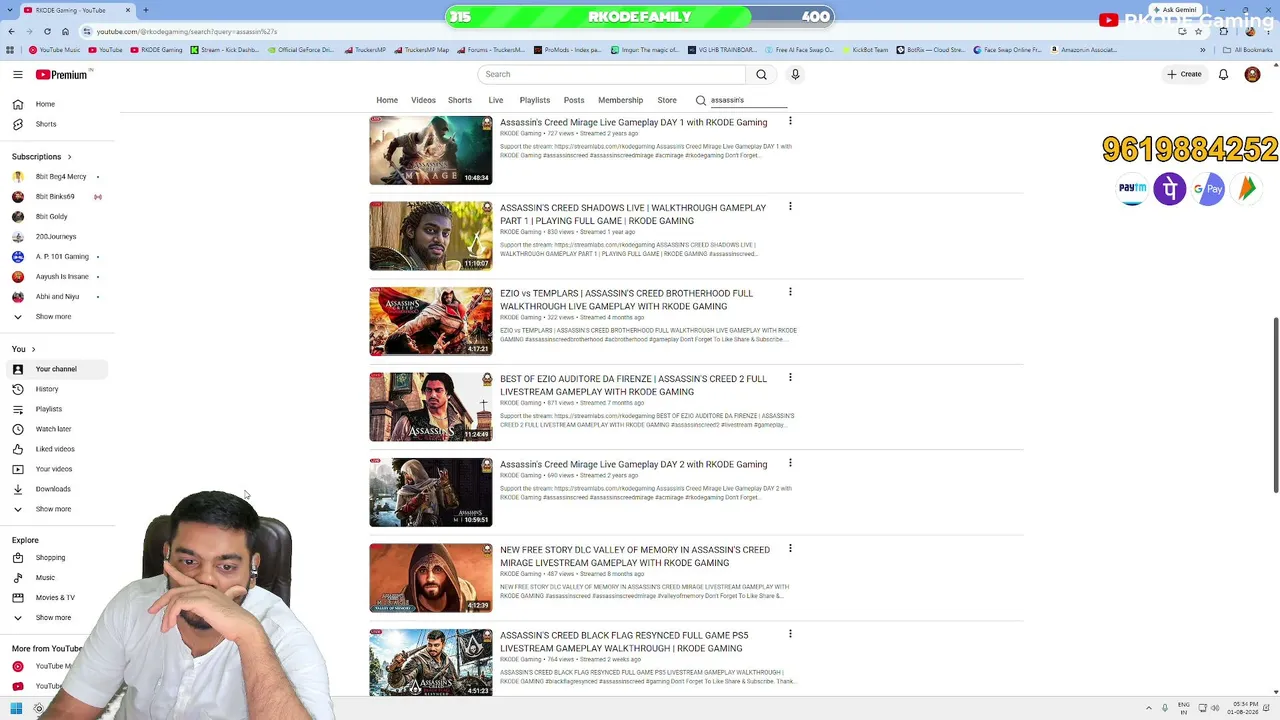Open Movies & TV under Explore
Image resolution: width=1280 pixels, height=720 pixels.
coord(55,597)
